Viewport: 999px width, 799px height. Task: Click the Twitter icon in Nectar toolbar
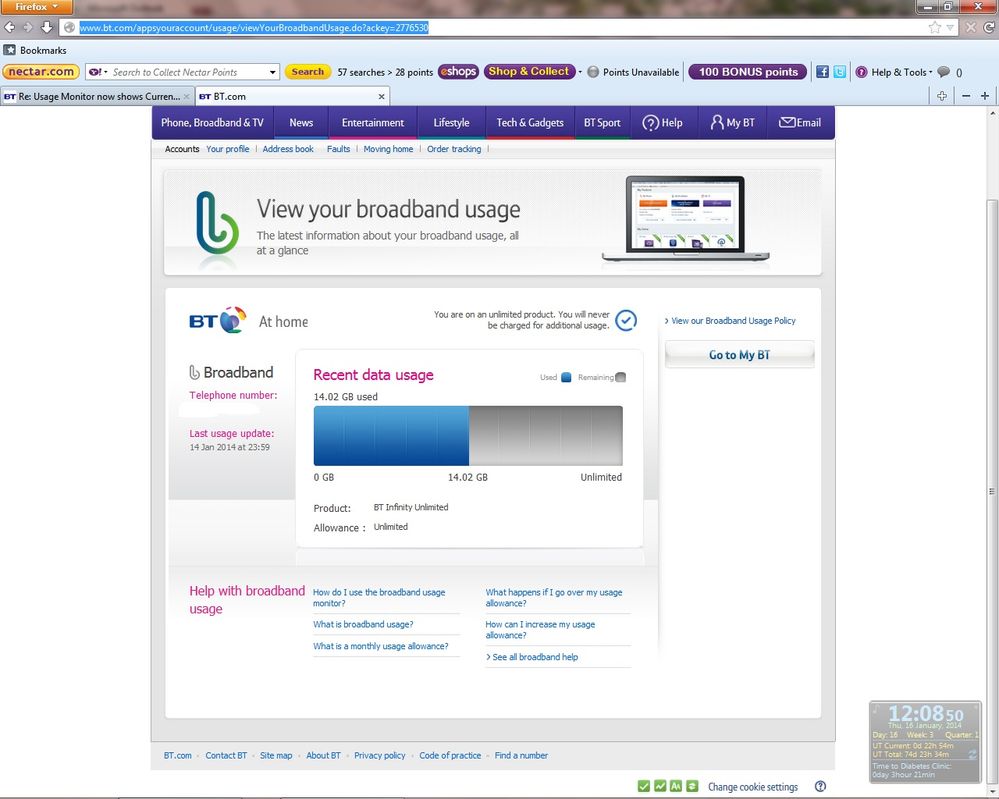tap(840, 72)
